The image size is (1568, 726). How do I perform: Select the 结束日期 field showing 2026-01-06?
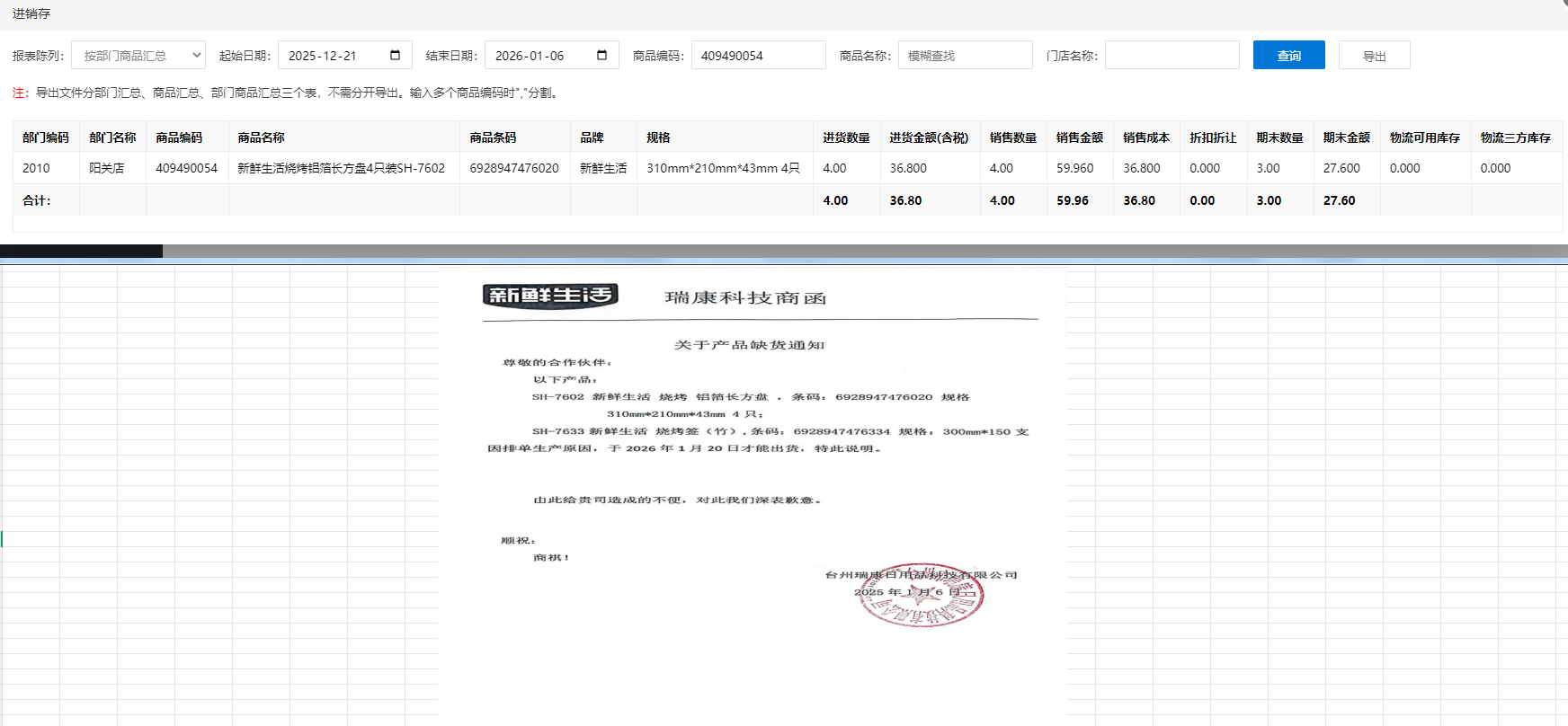click(x=539, y=56)
